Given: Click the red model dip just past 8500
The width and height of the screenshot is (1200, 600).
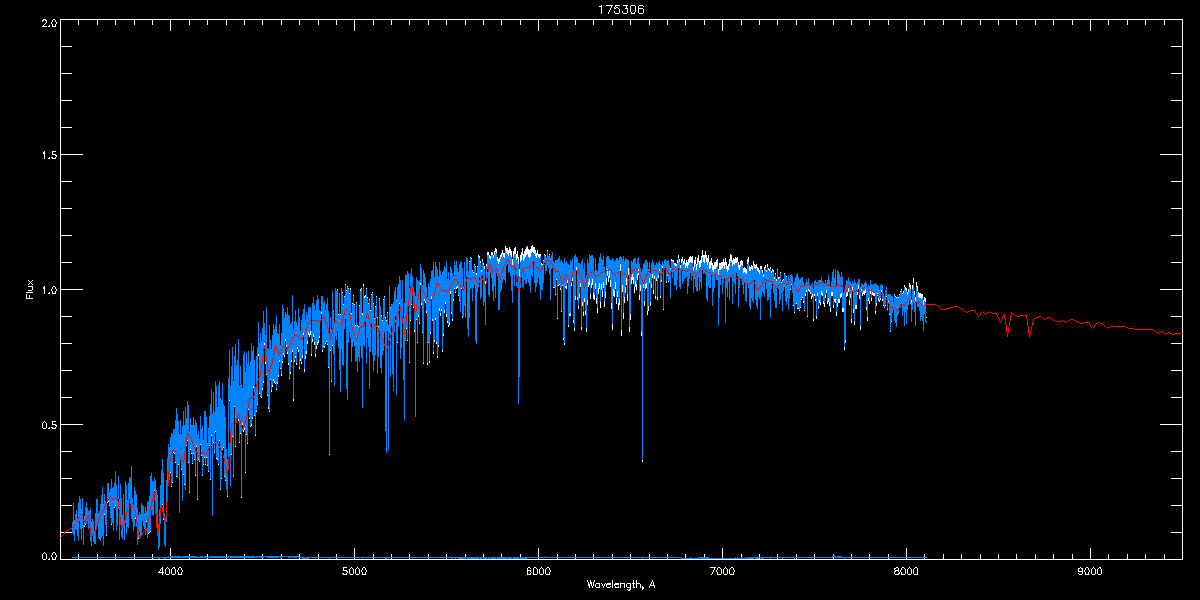Looking at the screenshot, I should pyautogui.click(x=1008, y=334).
